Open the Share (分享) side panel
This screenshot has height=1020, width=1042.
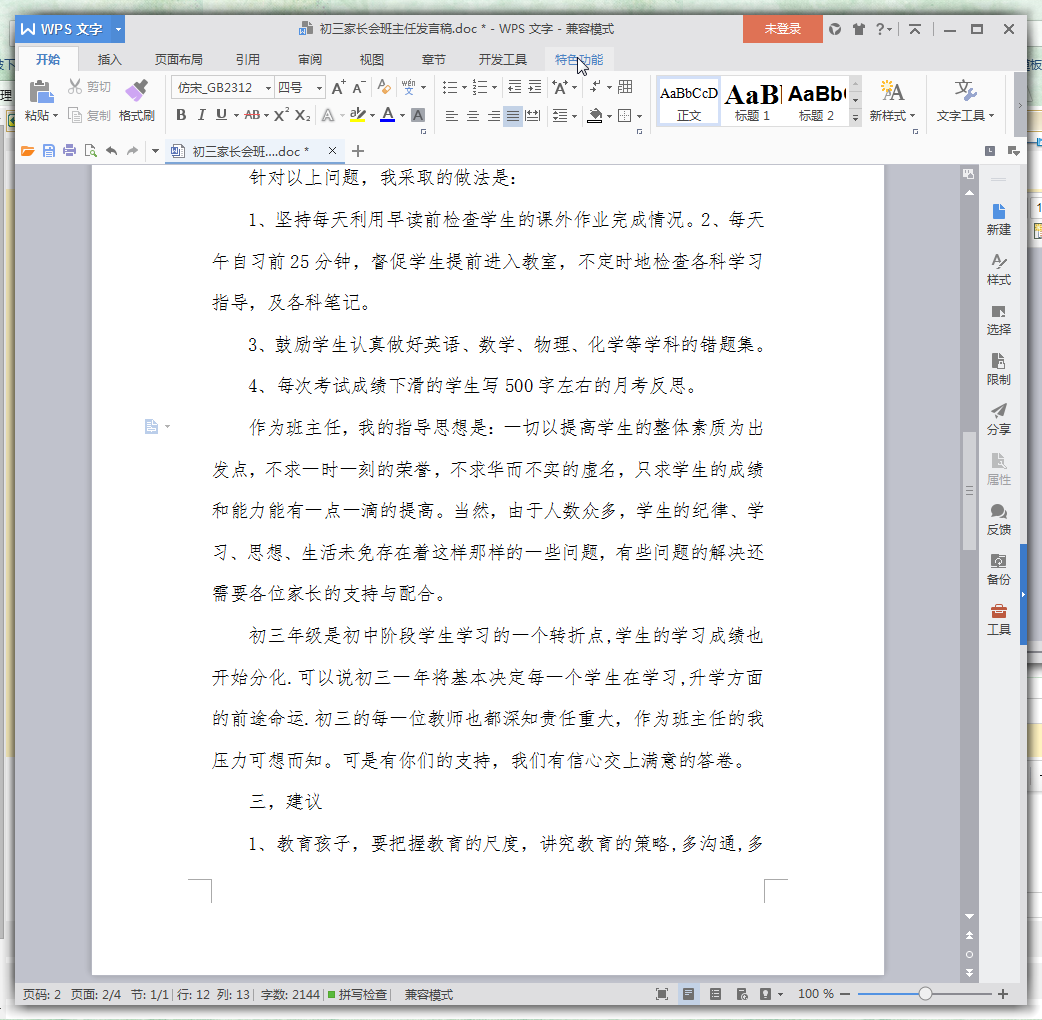[998, 419]
